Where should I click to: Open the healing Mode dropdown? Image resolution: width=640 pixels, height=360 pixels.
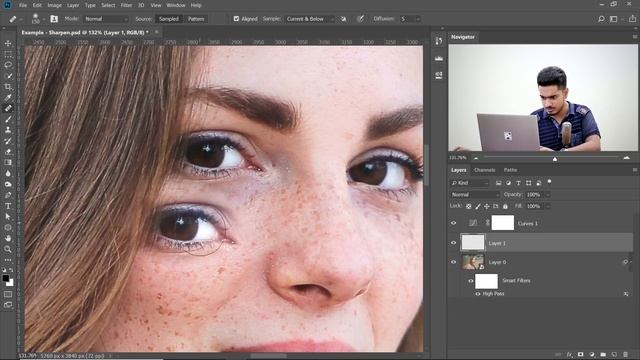[106, 19]
